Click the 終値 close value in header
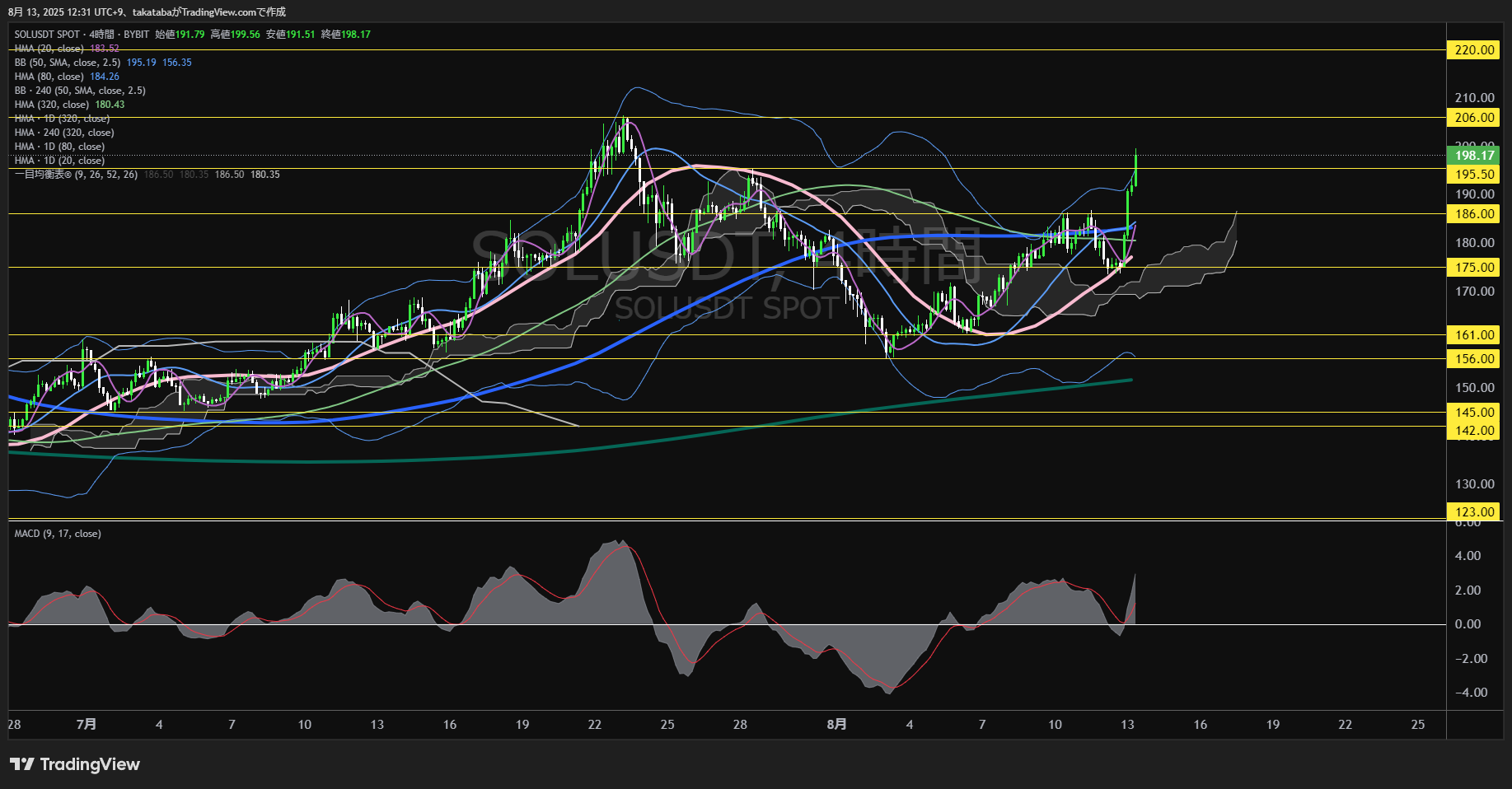This screenshot has width=1512, height=789. coord(345,35)
